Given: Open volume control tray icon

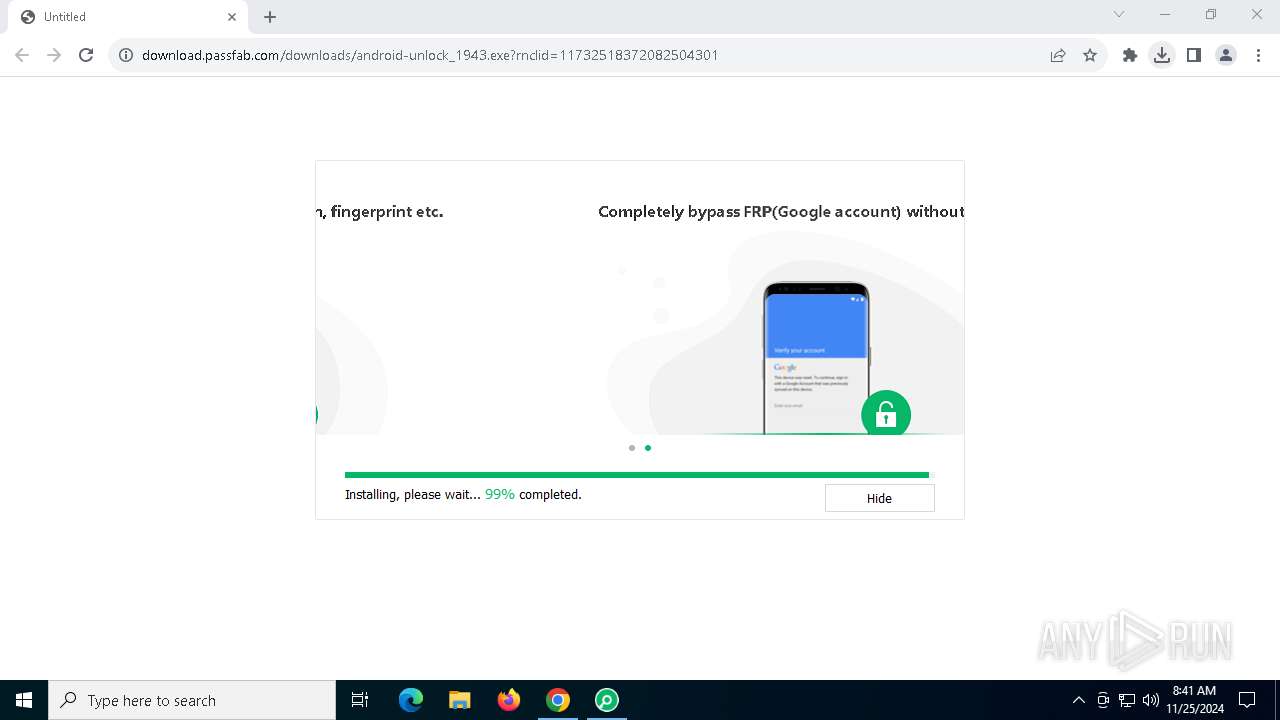Looking at the screenshot, I should point(1151,700).
